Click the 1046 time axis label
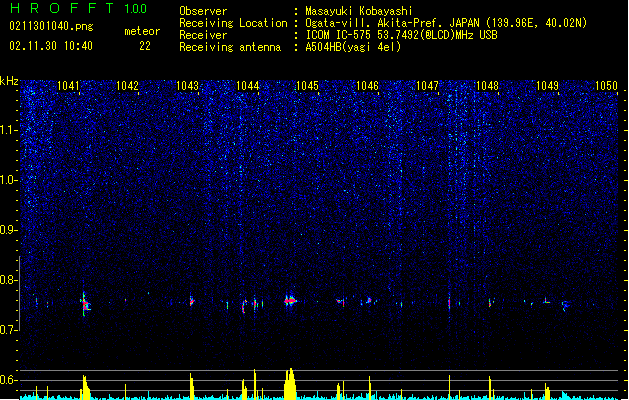This screenshot has height=400, width=629. click(x=367, y=86)
